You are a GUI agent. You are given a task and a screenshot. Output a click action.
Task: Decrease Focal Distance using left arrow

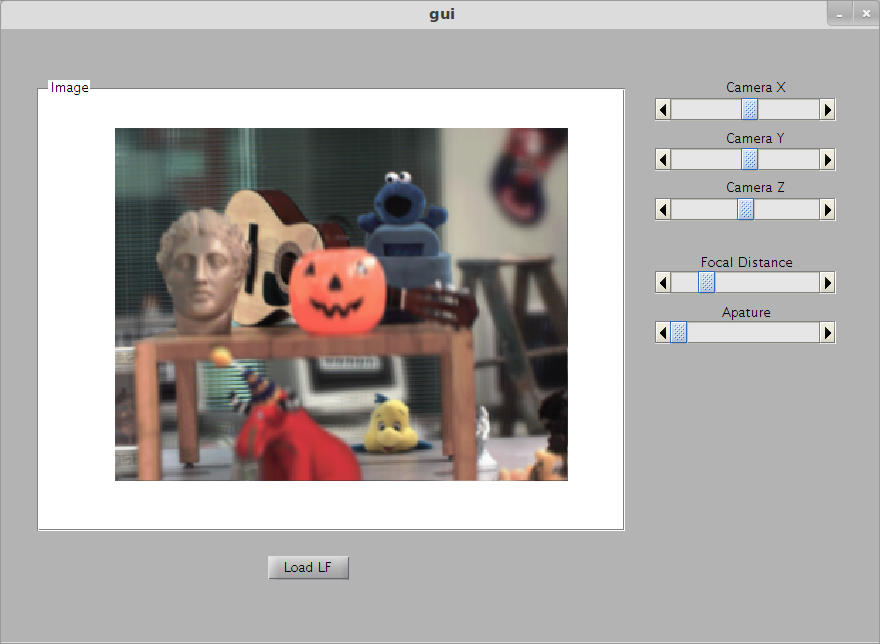(663, 283)
